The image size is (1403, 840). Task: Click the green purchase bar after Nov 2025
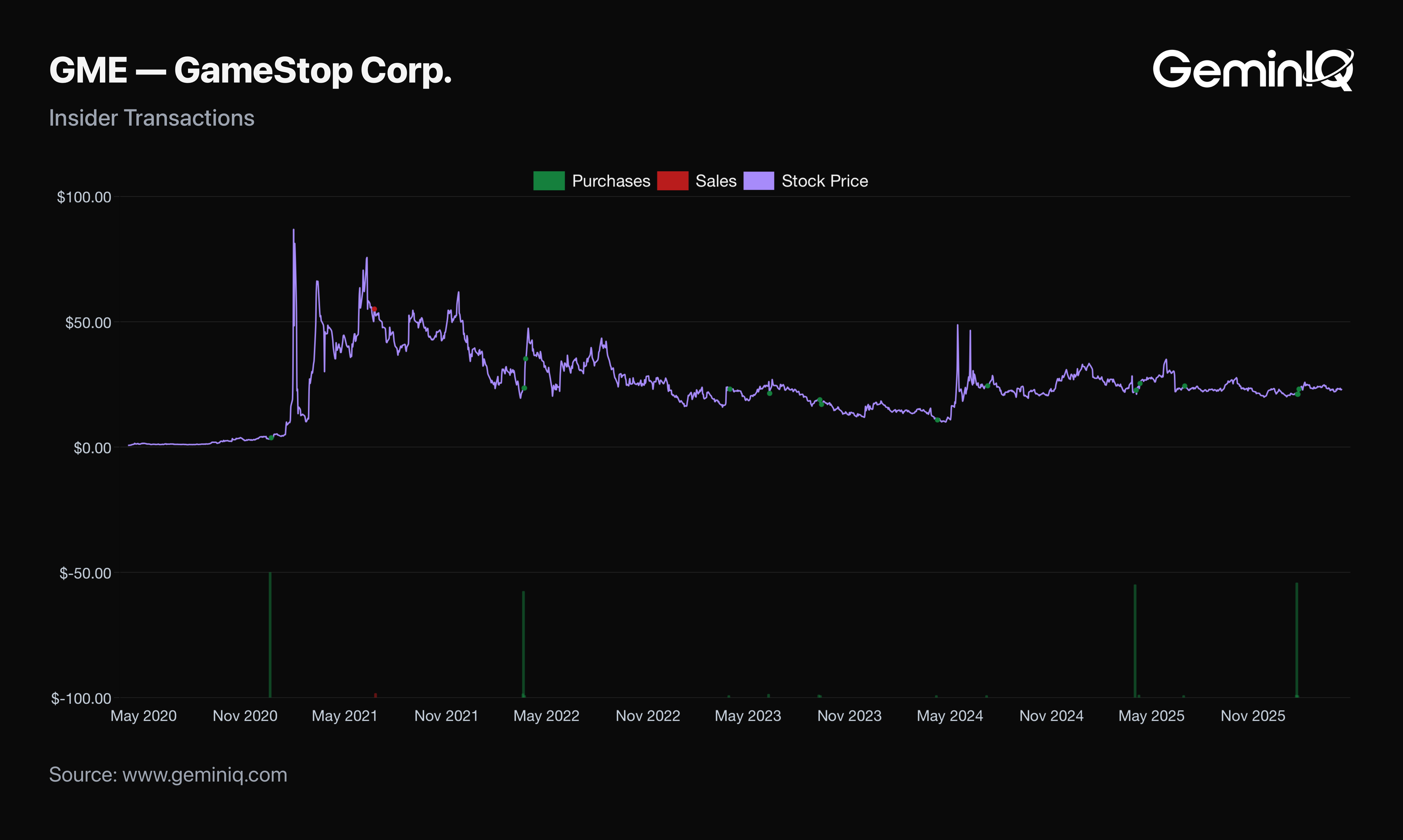[x=1297, y=640]
